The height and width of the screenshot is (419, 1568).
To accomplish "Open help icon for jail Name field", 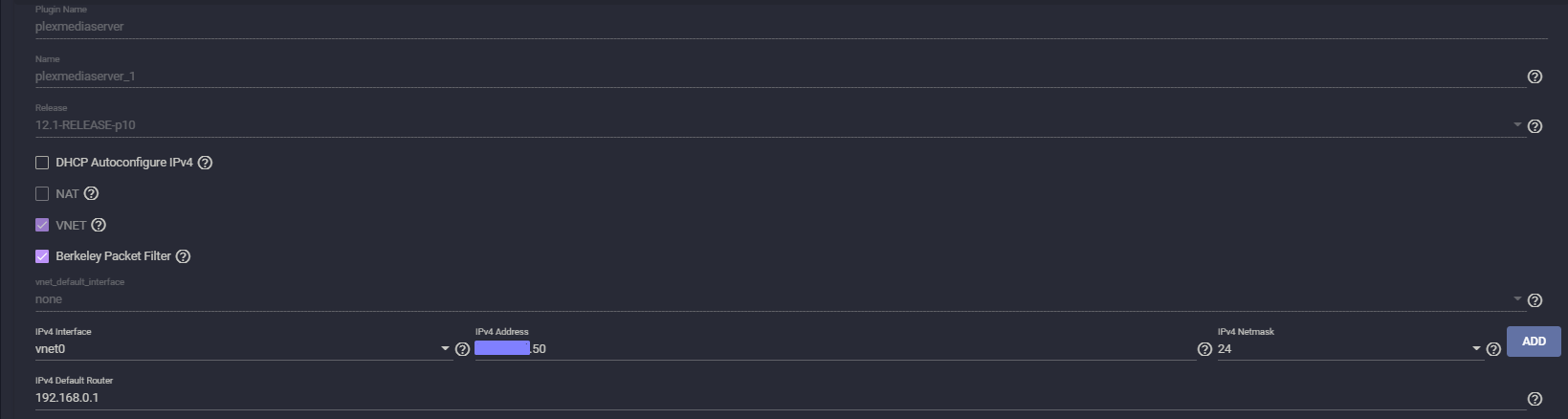I will 1535,77.
